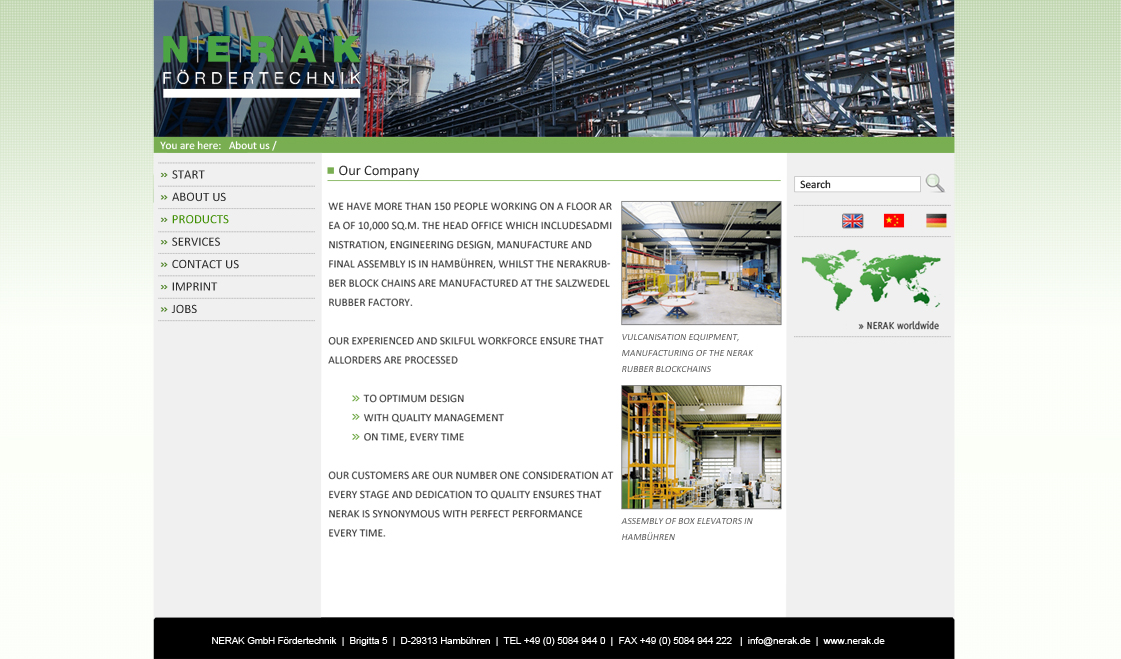The width and height of the screenshot is (1121, 659).
Task: Click the Our Company heading
Action: (379, 171)
